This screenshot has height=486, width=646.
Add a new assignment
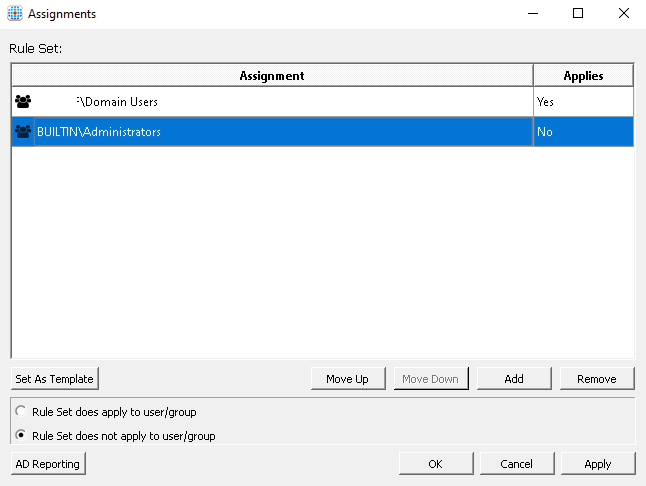pos(514,379)
